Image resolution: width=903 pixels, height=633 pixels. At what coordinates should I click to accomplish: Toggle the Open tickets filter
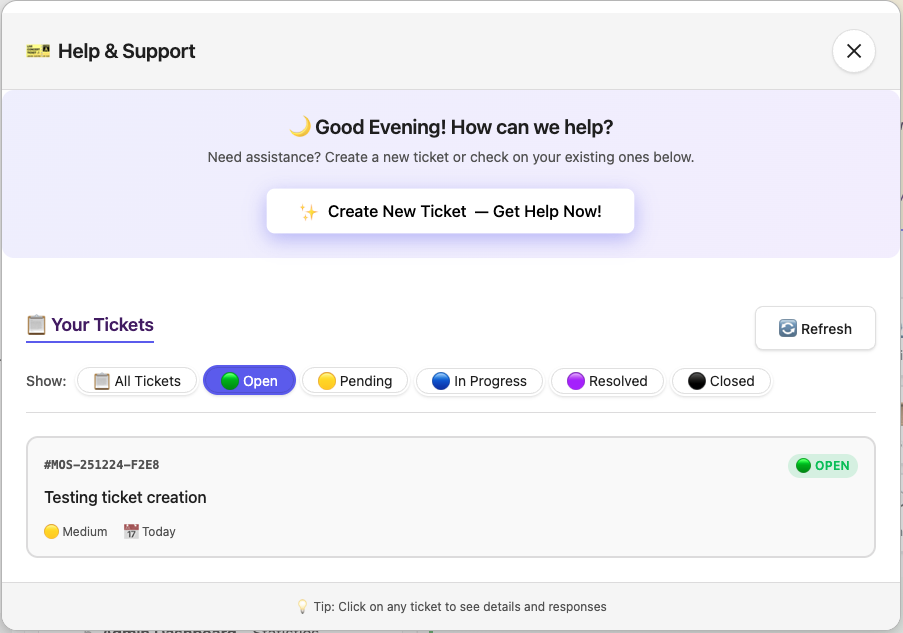(x=249, y=381)
